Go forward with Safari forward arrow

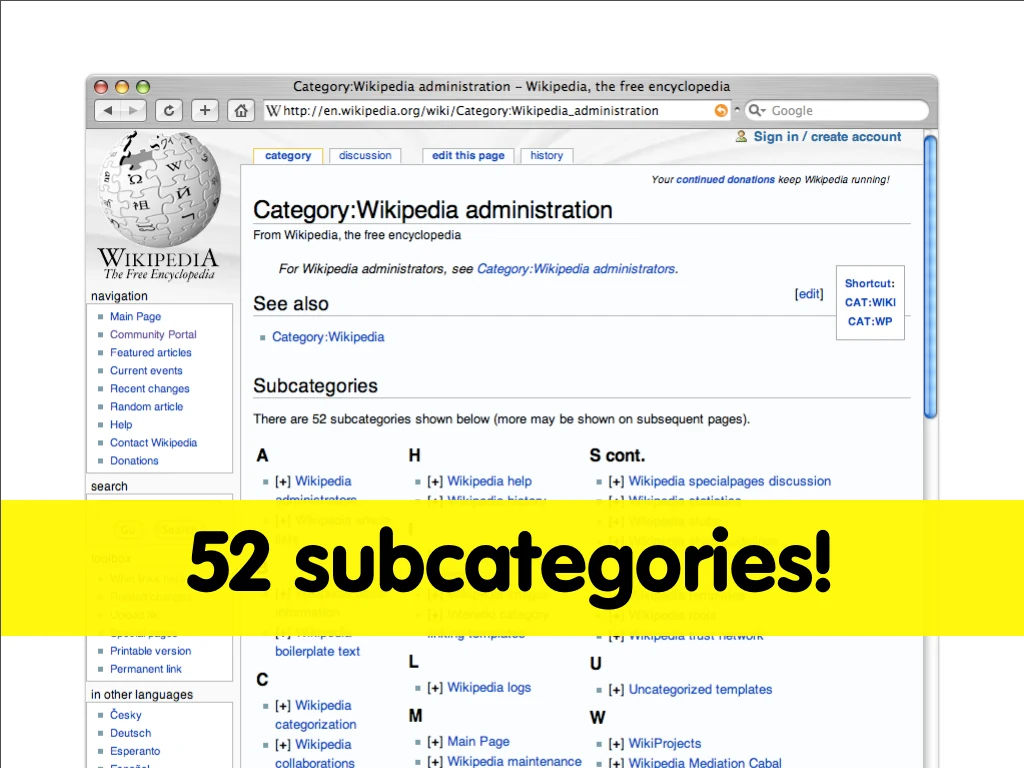[133, 110]
